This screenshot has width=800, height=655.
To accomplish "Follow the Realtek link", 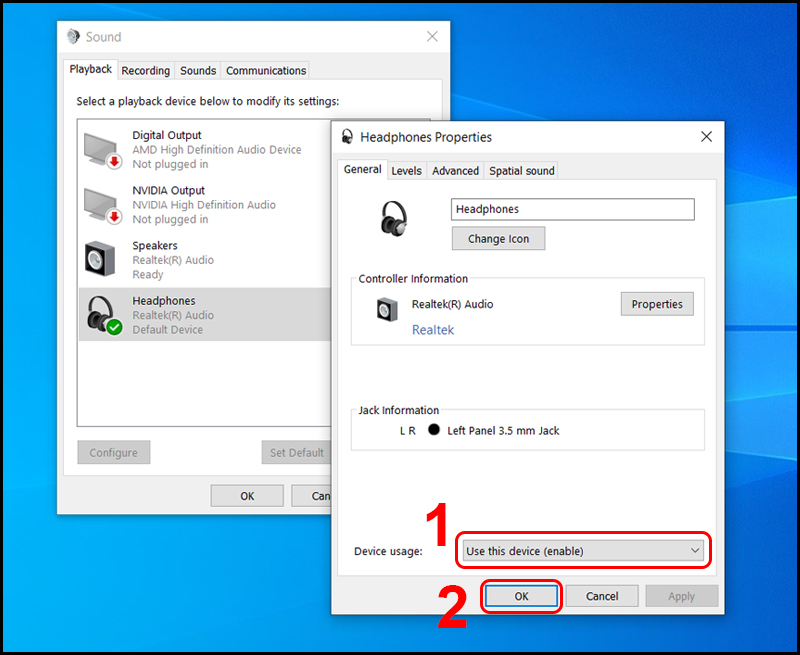I will click(432, 330).
